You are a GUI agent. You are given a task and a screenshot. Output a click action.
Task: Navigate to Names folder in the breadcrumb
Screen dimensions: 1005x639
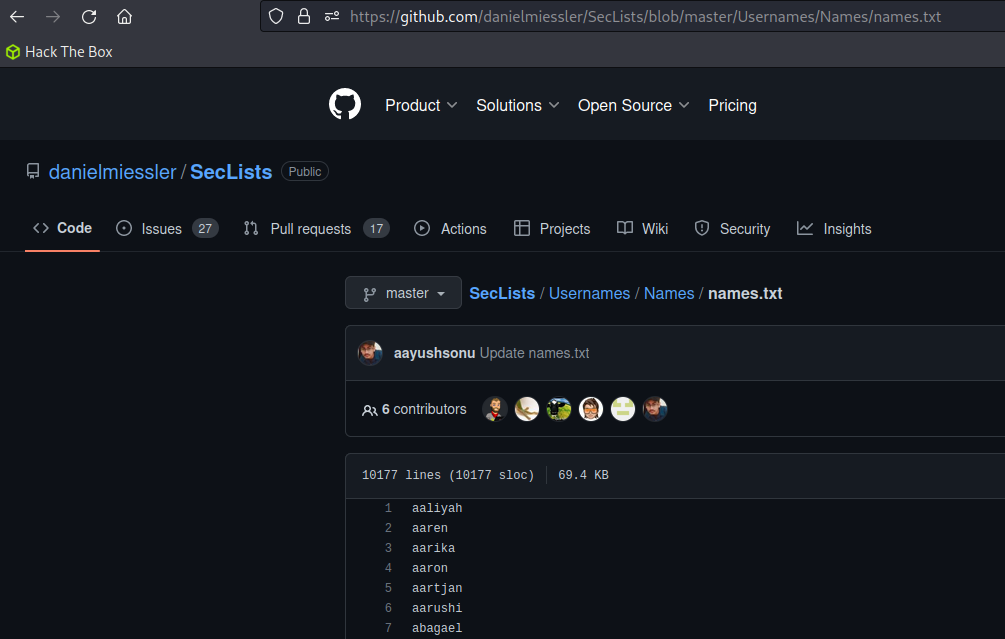click(669, 294)
